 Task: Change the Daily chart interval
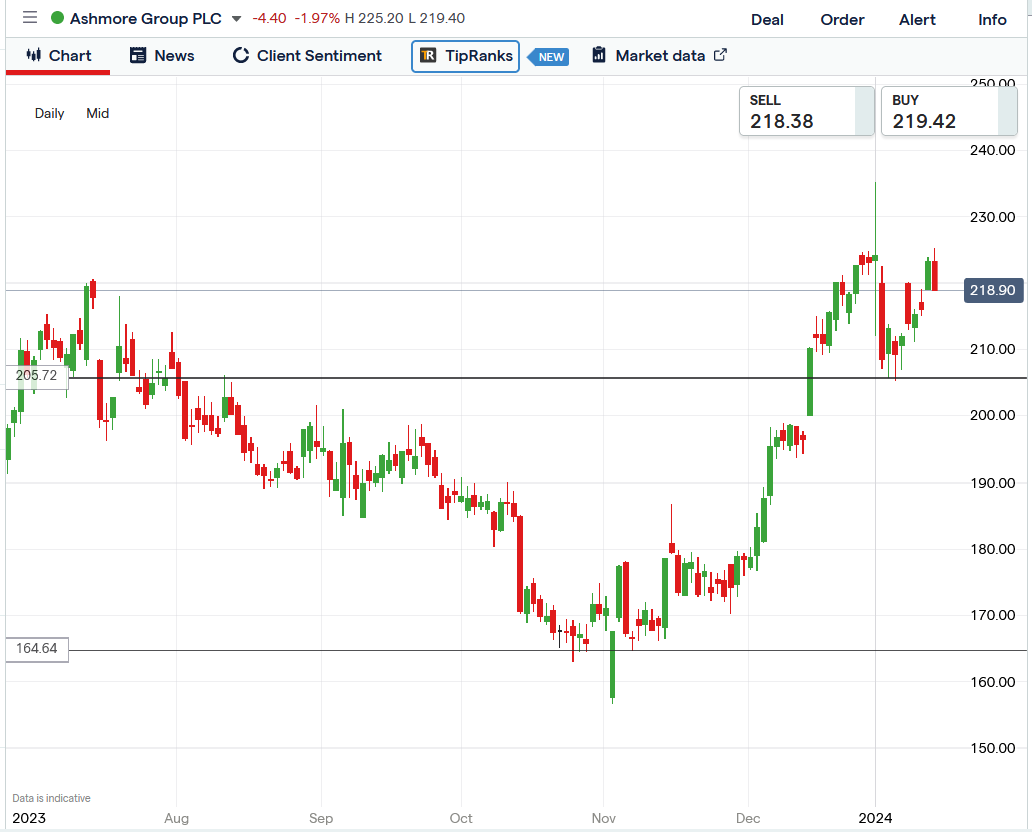(x=49, y=113)
